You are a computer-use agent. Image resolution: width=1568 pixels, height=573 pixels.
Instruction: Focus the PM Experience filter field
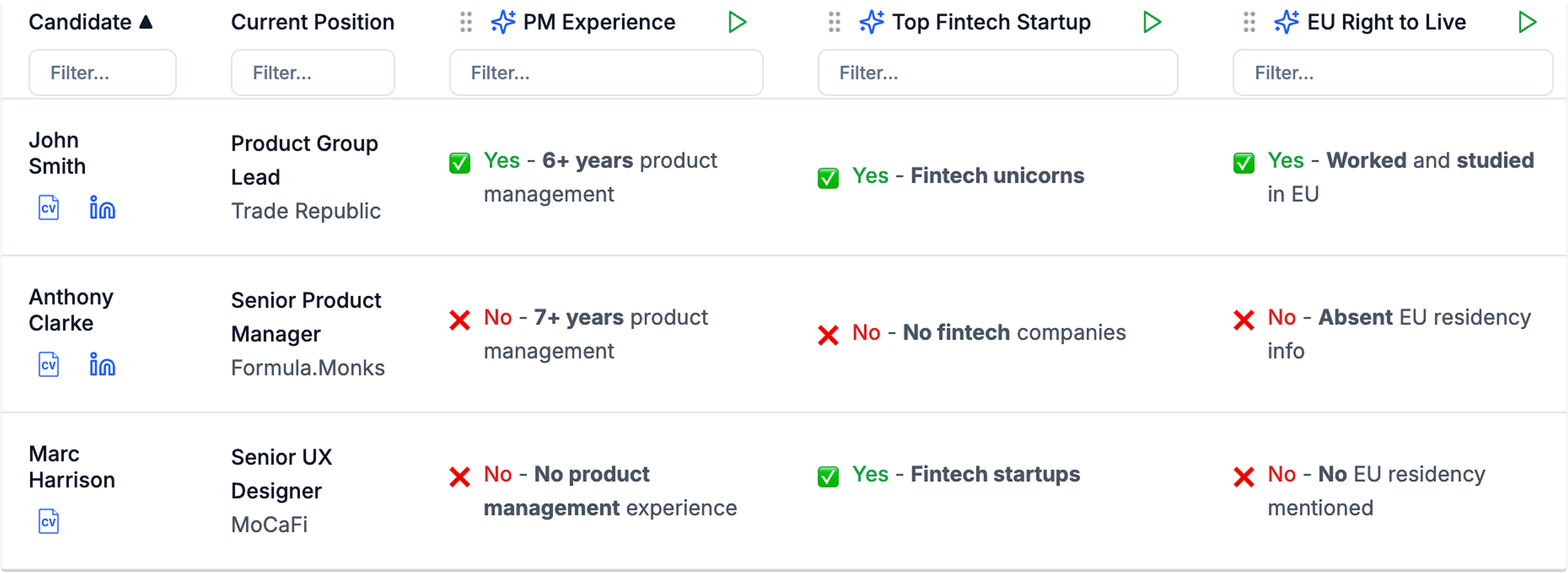tap(606, 73)
